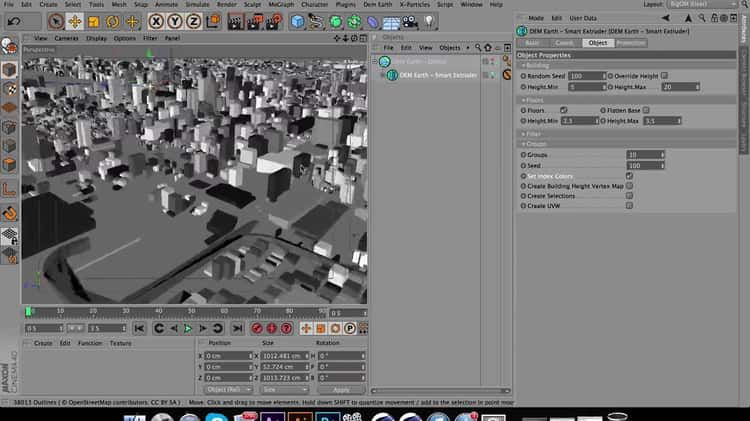Activate the Scale tool
Screen dimensions: 750x421
click(x=94, y=22)
